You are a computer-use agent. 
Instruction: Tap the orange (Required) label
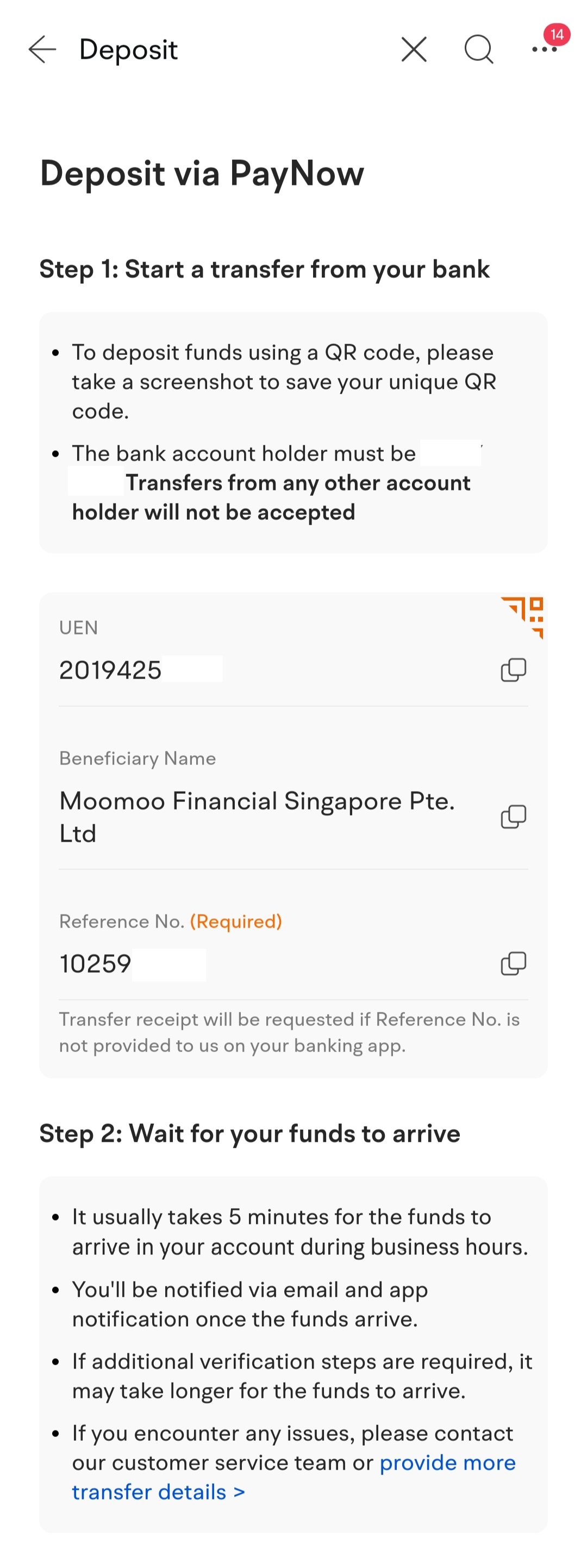(x=236, y=922)
